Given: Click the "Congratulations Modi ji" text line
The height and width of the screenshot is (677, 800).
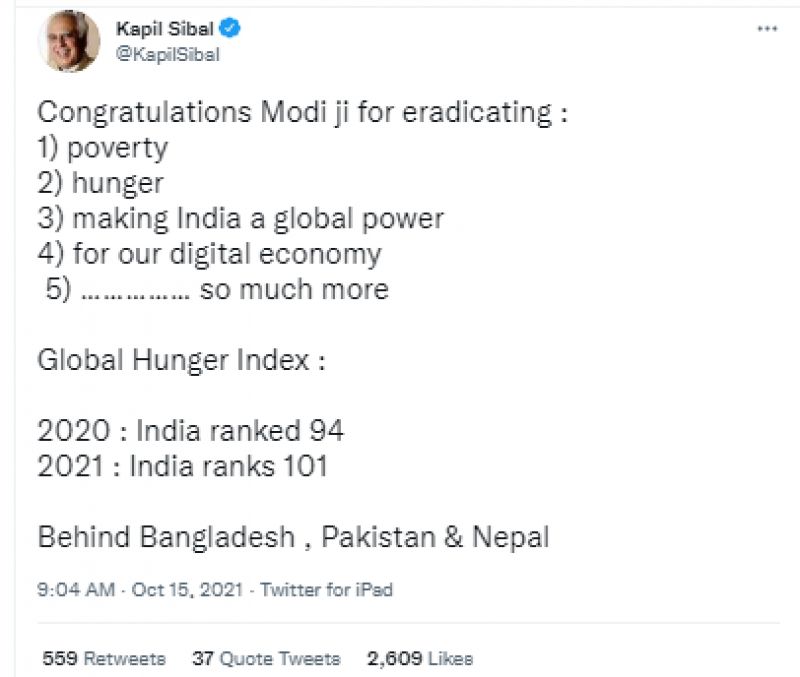Looking at the screenshot, I should 303,112.
